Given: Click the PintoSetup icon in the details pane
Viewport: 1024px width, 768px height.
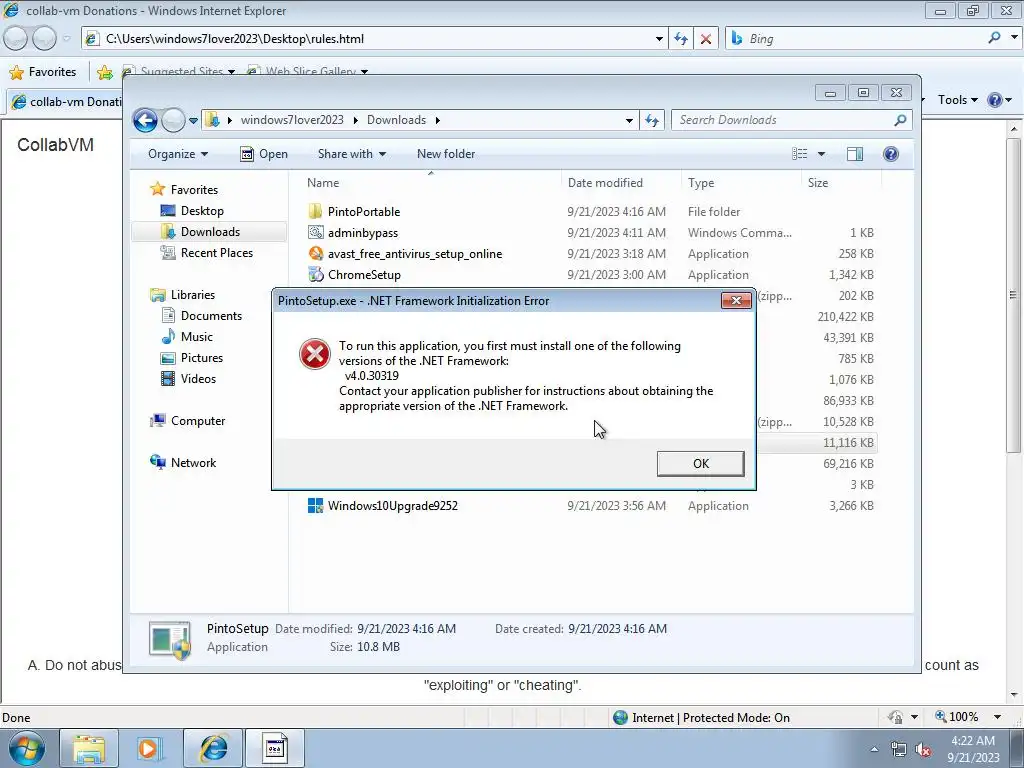Looking at the screenshot, I should (x=170, y=639).
